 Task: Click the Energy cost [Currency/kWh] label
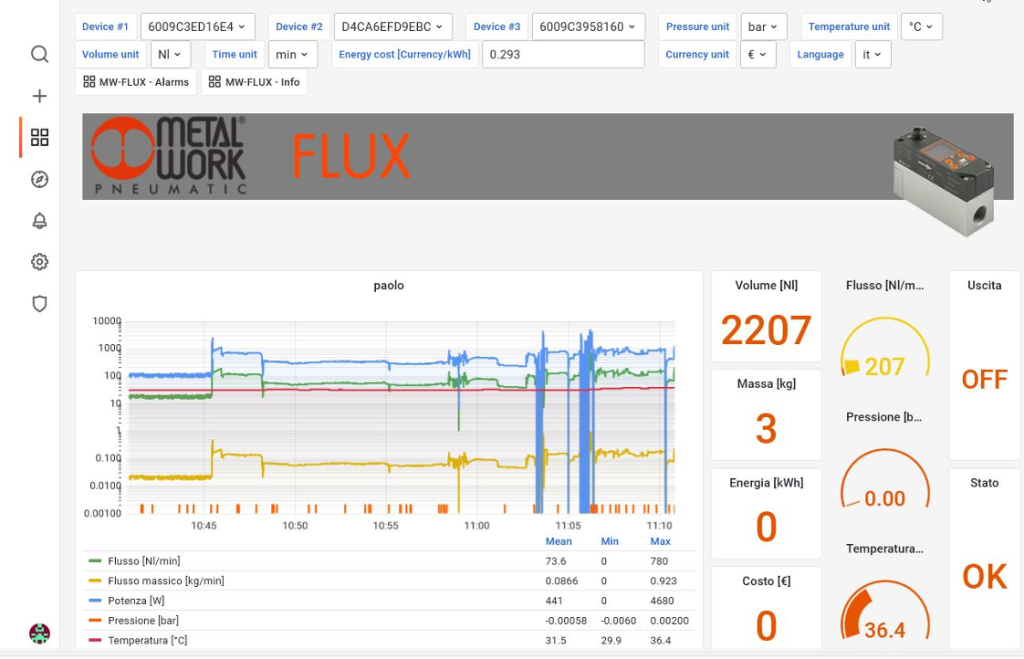[405, 54]
